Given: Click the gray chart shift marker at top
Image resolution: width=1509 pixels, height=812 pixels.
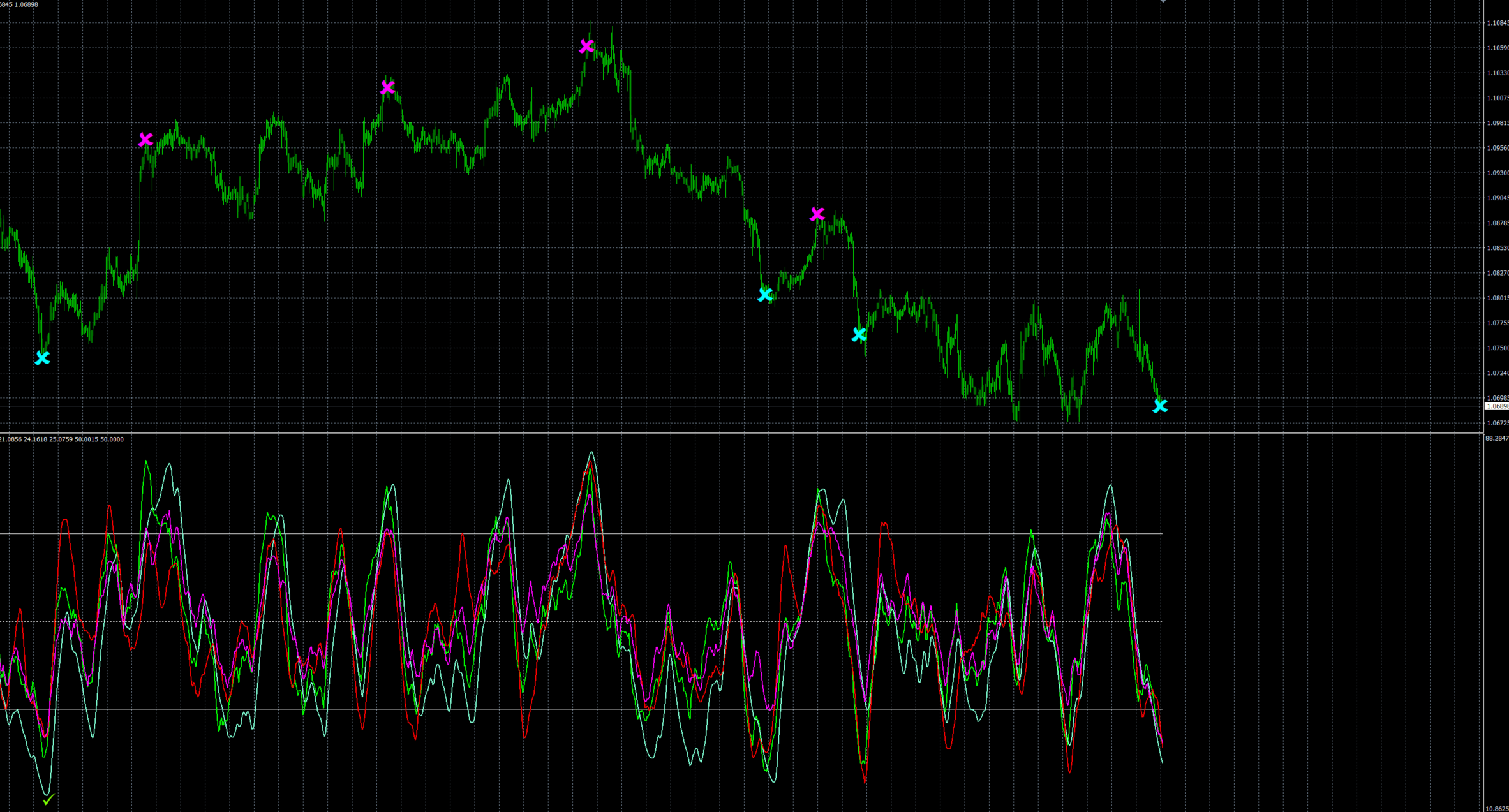Looking at the screenshot, I should (x=1163, y=1).
